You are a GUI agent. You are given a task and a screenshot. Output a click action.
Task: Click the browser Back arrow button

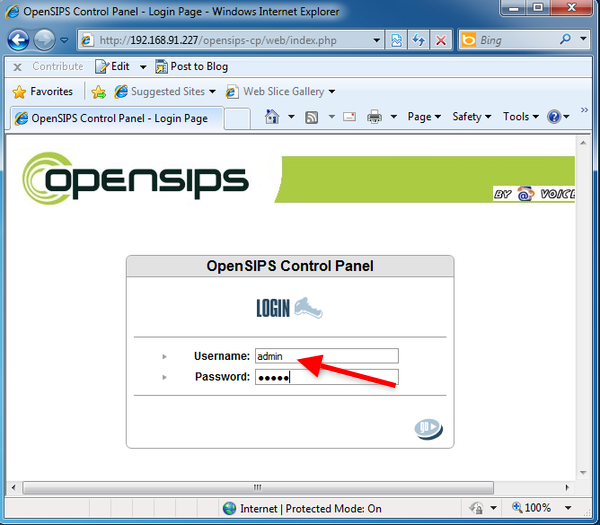[x=18, y=40]
